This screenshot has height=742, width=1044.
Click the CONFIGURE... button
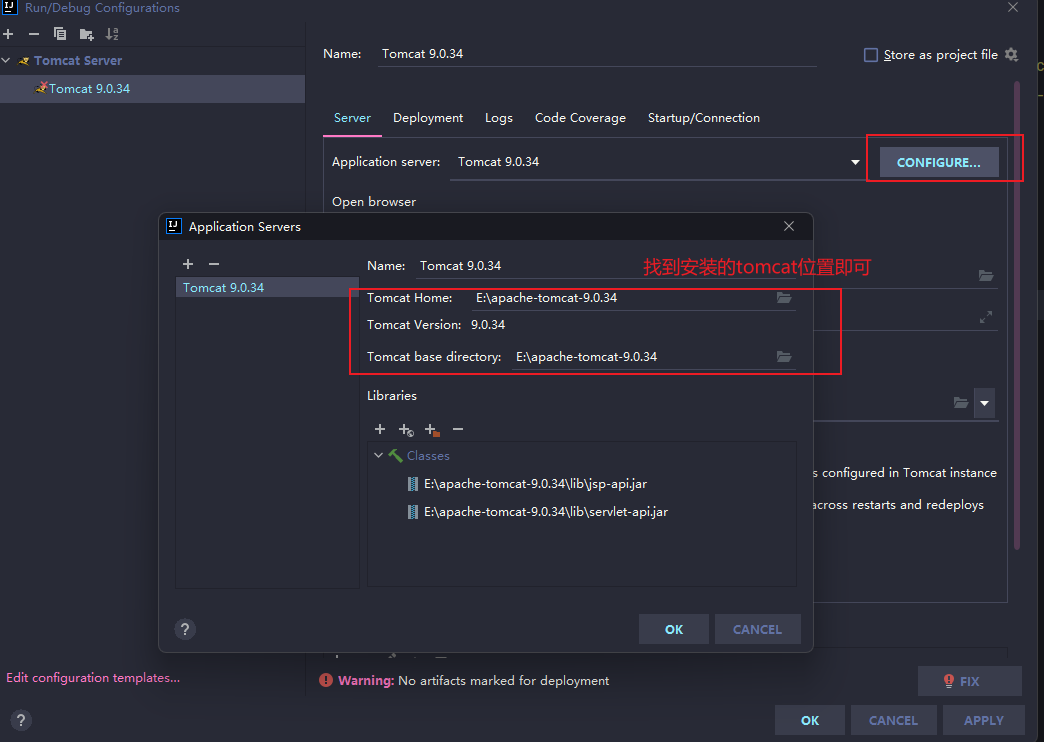pyautogui.click(x=939, y=163)
